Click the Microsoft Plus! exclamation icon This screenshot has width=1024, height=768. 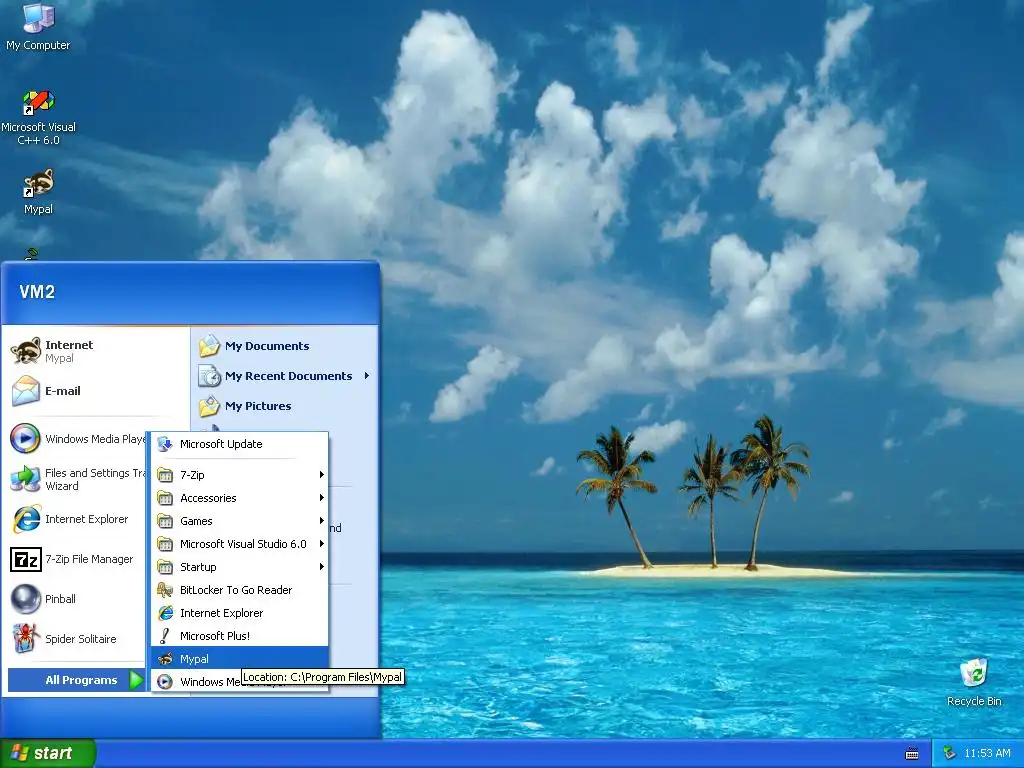click(165, 635)
